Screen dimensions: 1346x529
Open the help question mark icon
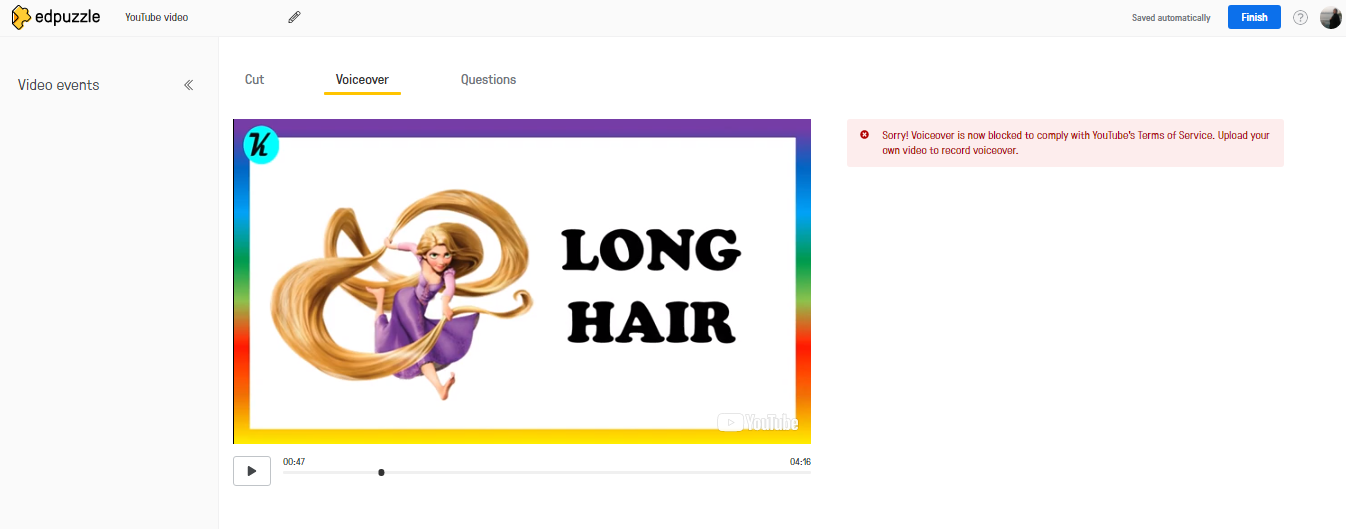tap(1300, 17)
